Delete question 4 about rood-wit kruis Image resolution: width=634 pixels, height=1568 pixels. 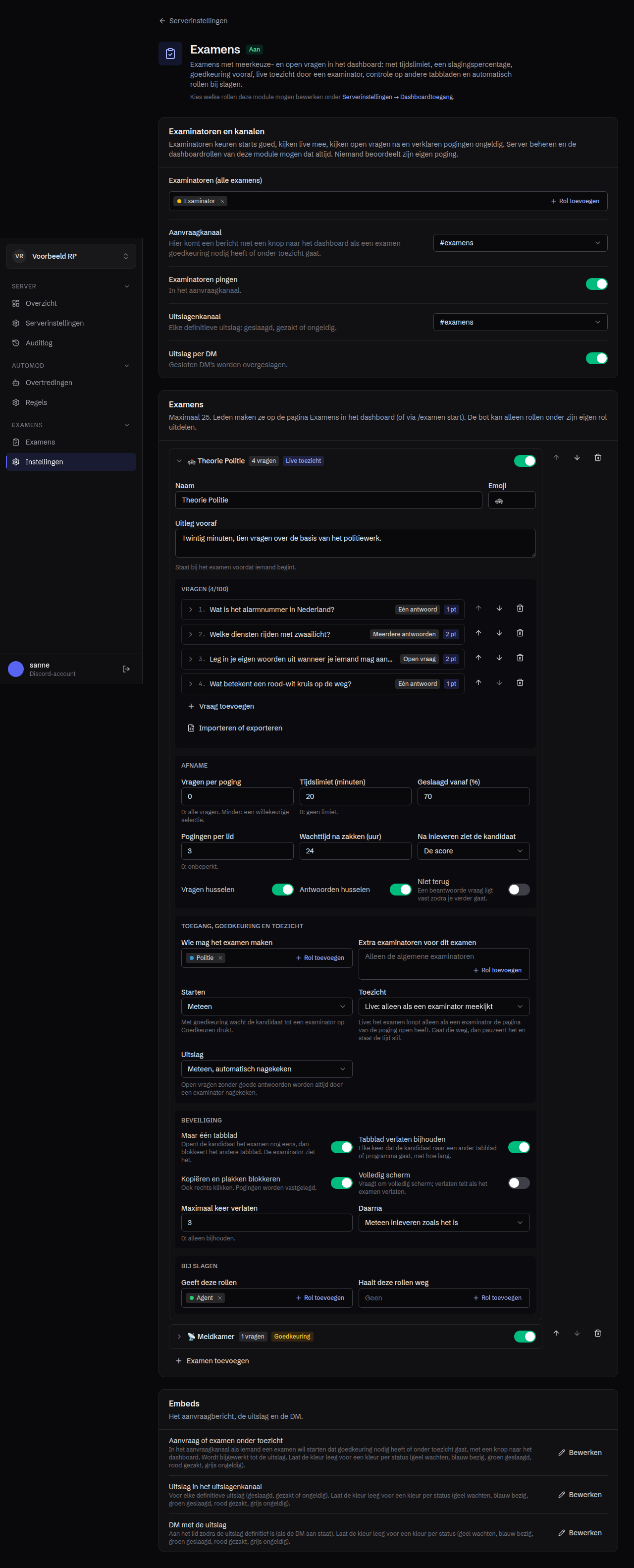point(520,682)
